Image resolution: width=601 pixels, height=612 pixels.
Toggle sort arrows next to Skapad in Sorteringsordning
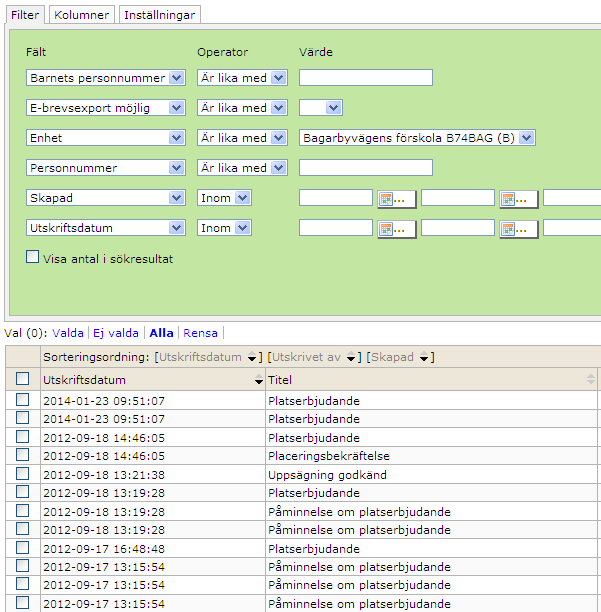(x=423, y=357)
